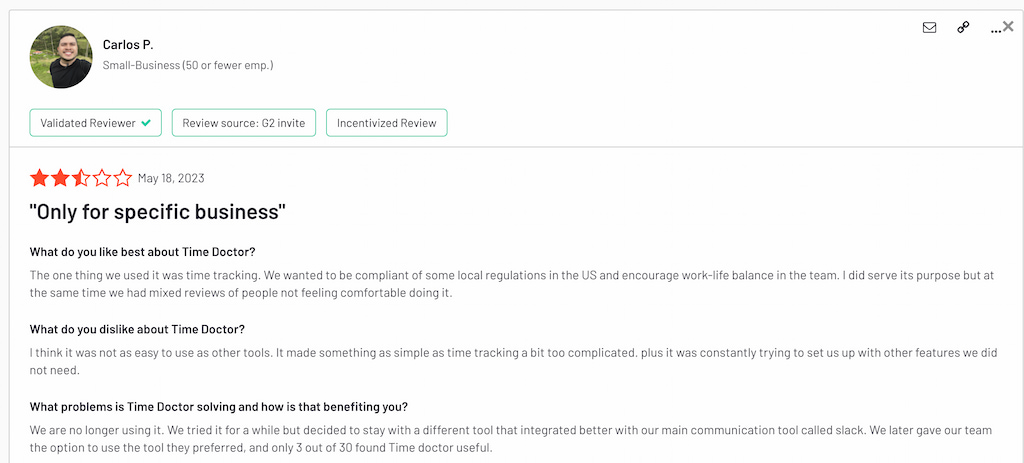Viewport: 1024px width, 463px height.
Task: Click the second filled rating star
Action: pos(60,178)
